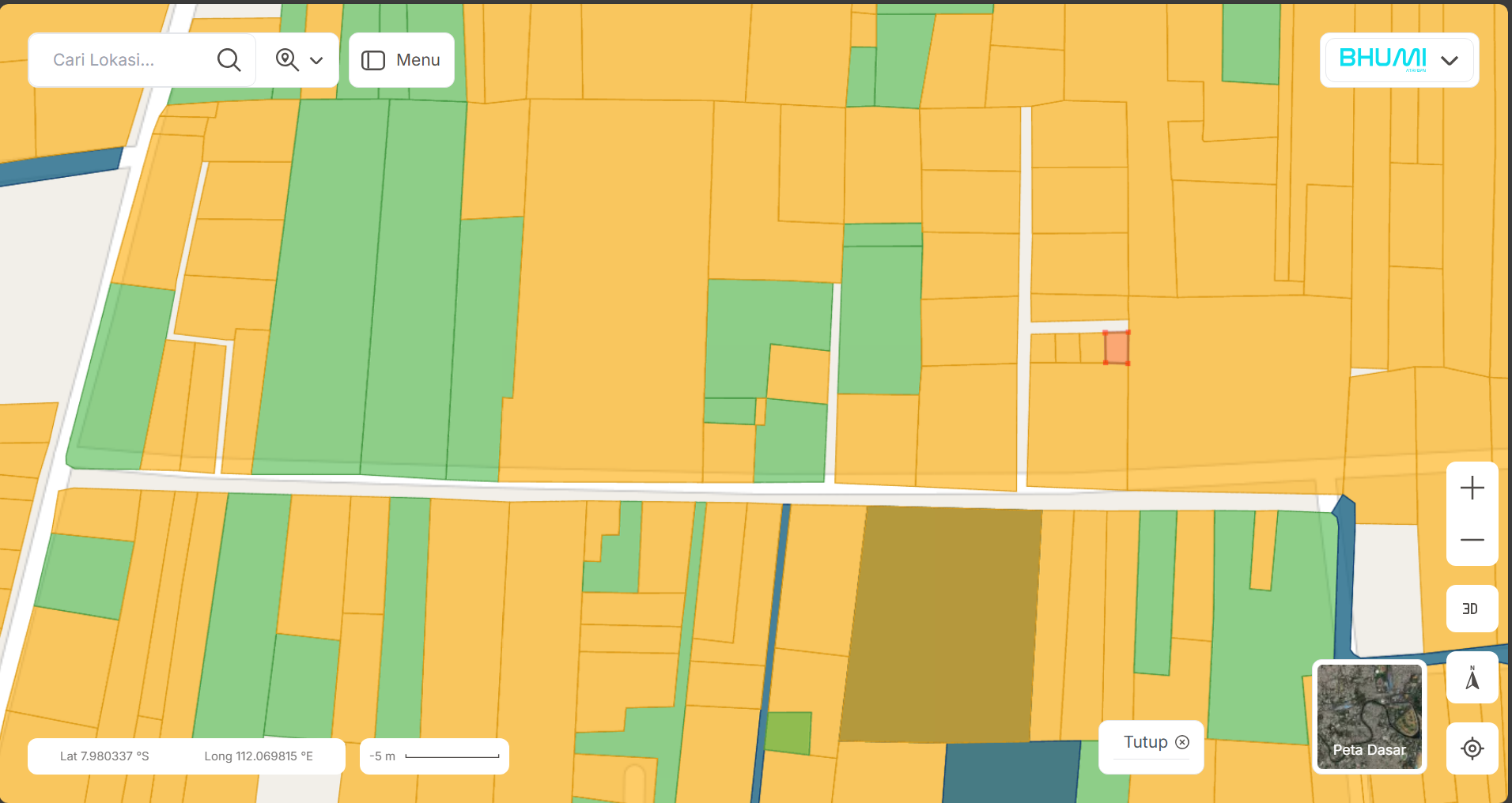This screenshot has height=803, width=1512.
Task: Reset map orientation with north compass
Action: tap(1472, 678)
